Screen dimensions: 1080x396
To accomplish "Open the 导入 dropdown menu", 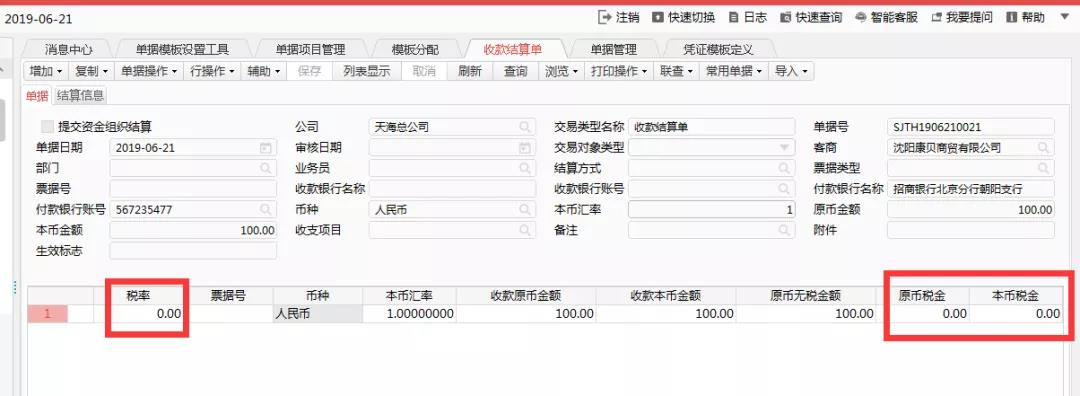I will click(x=792, y=71).
